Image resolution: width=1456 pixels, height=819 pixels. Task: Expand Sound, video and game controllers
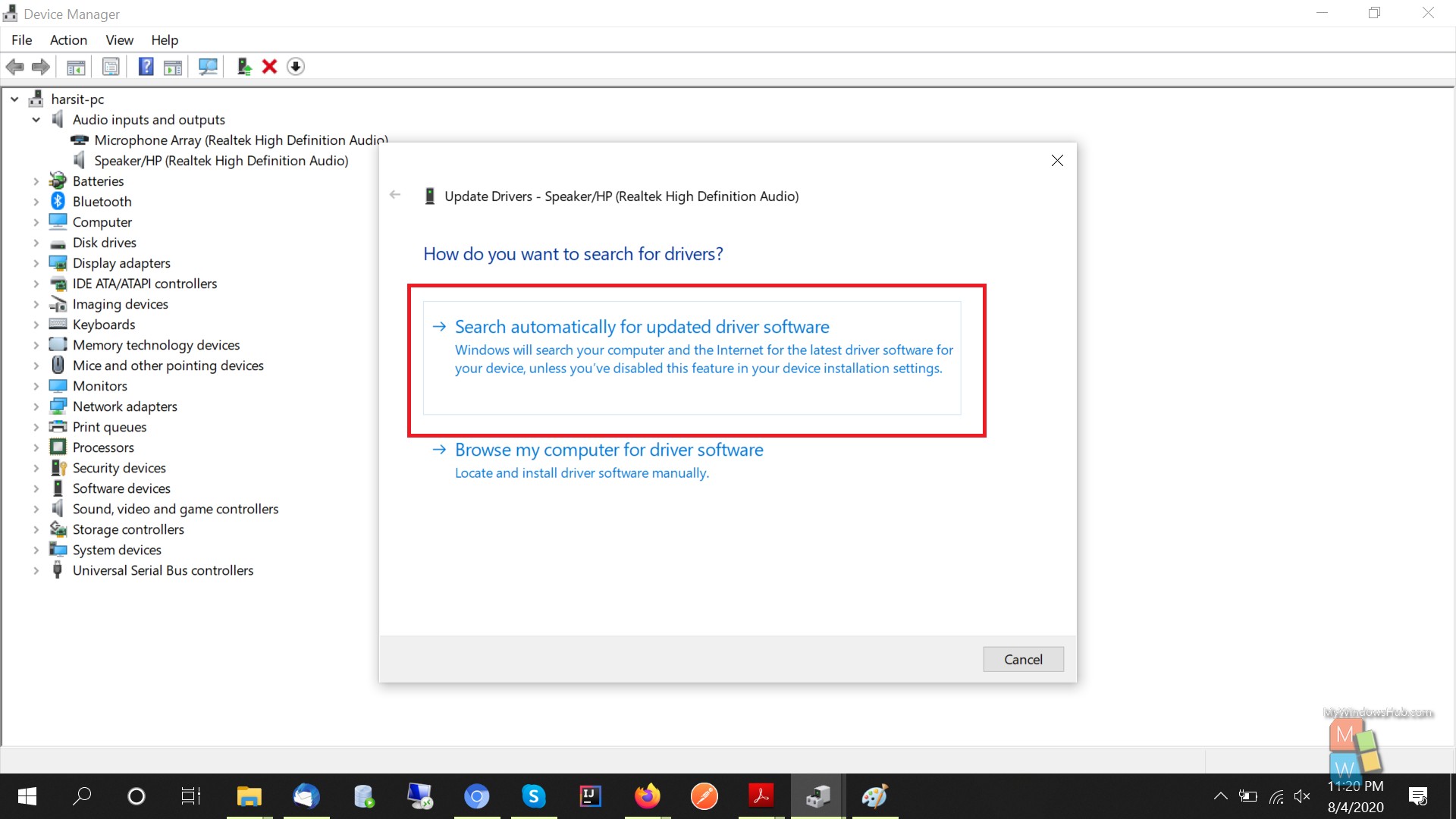point(36,509)
